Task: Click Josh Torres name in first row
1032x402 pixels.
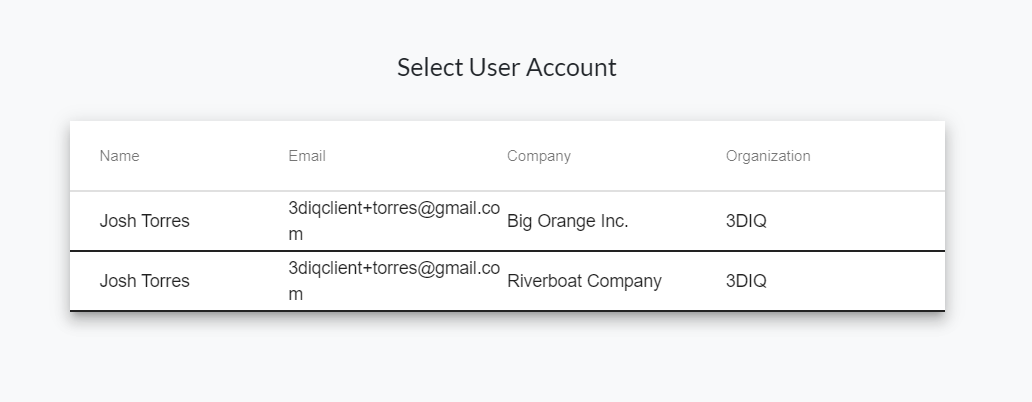Action: tap(144, 221)
